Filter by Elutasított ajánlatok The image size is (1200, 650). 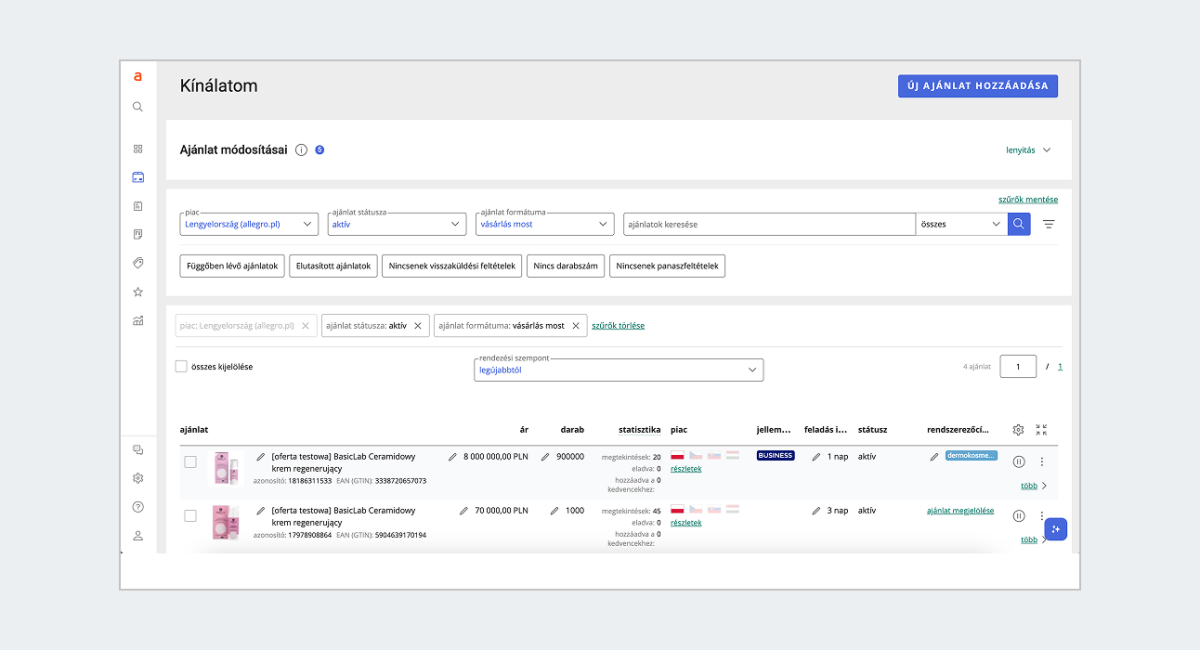click(x=334, y=266)
